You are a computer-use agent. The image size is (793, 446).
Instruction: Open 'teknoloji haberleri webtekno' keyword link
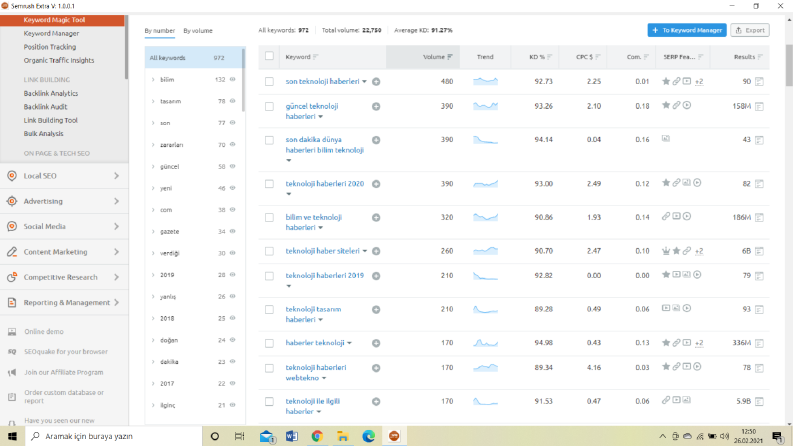(x=316, y=373)
